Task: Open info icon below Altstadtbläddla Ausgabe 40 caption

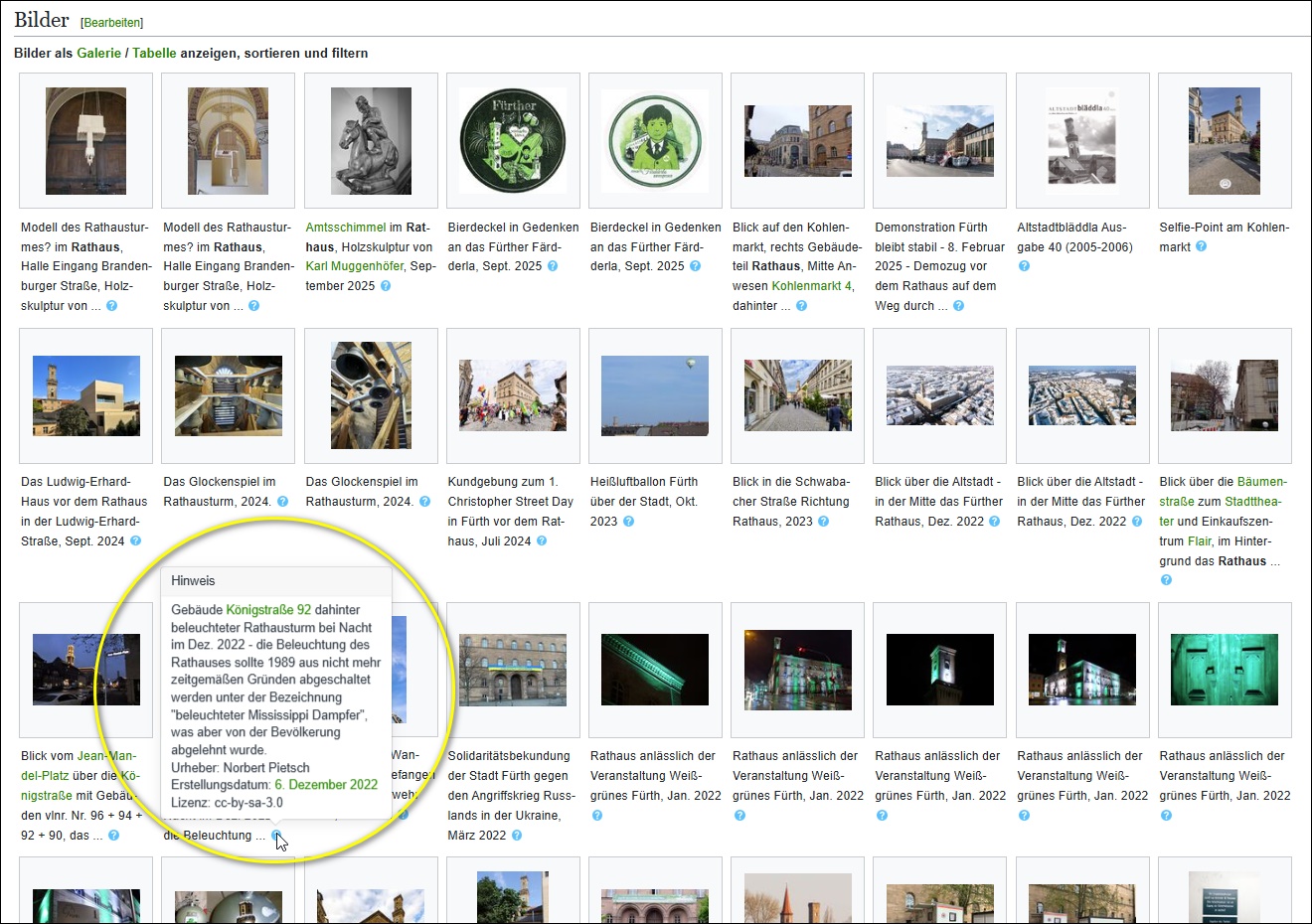Action: click(1024, 266)
